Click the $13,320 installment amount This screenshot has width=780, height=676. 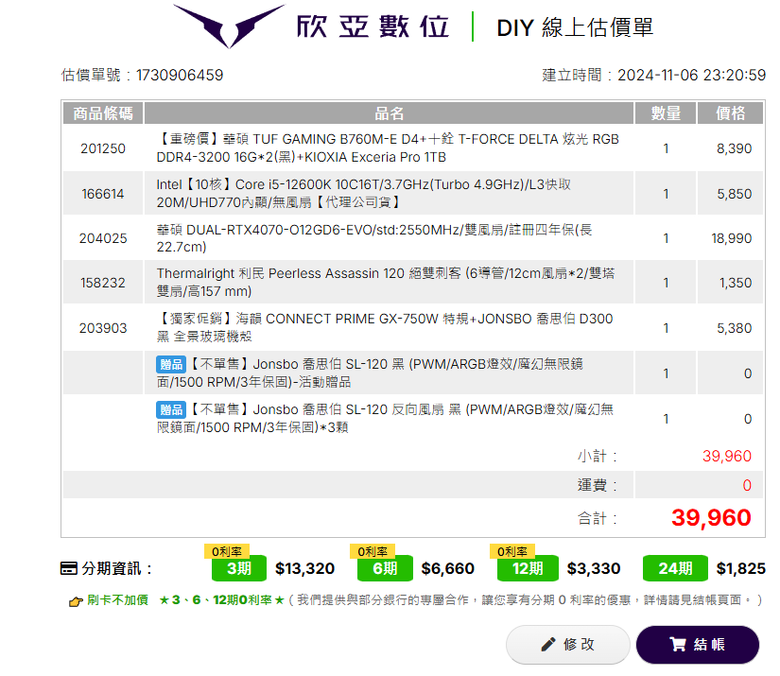305,568
